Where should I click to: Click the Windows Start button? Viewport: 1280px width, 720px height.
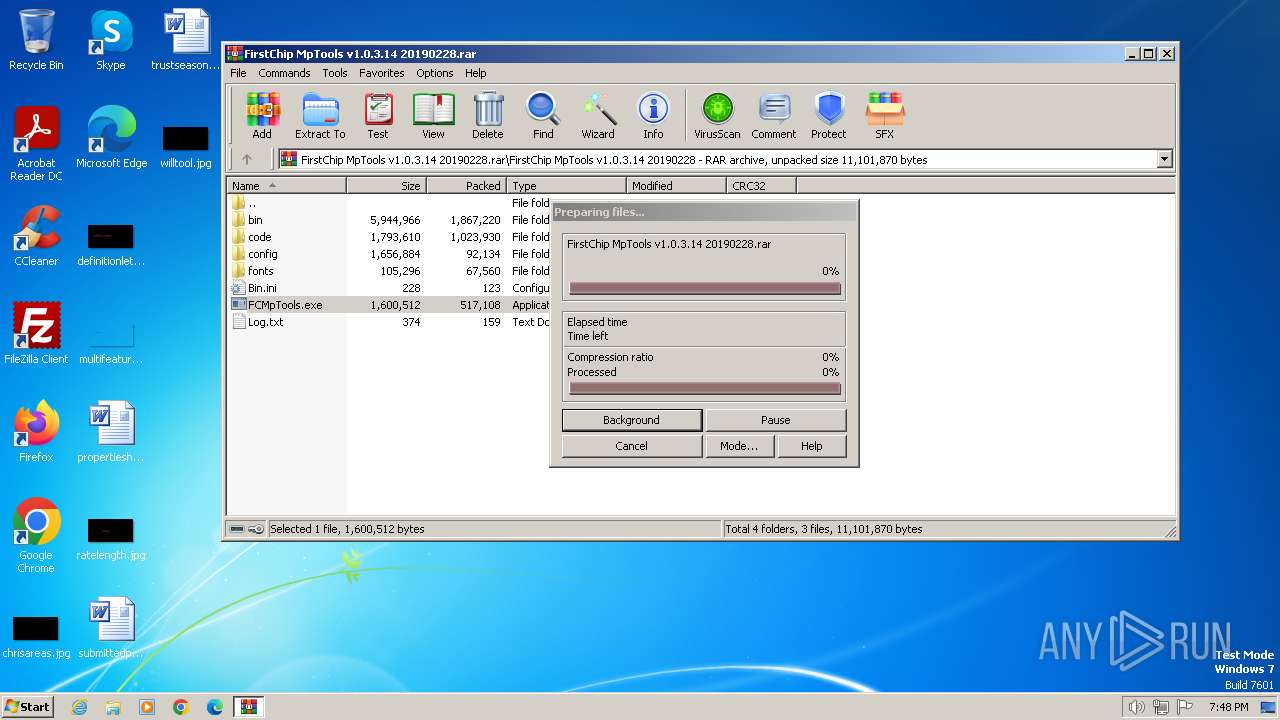tap(28, 707)
